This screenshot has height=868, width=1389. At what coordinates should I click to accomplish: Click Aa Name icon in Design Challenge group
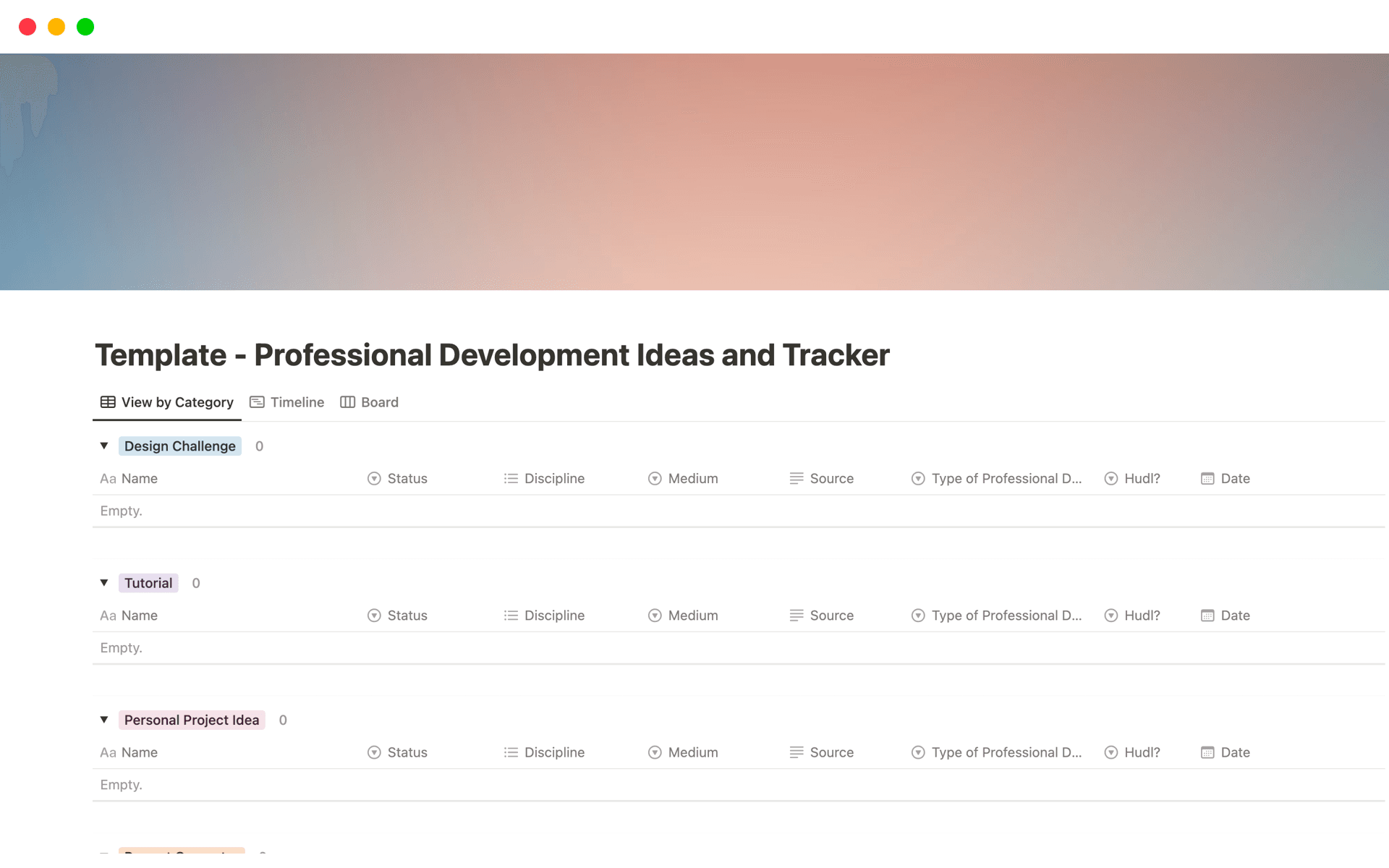[108, 479]
